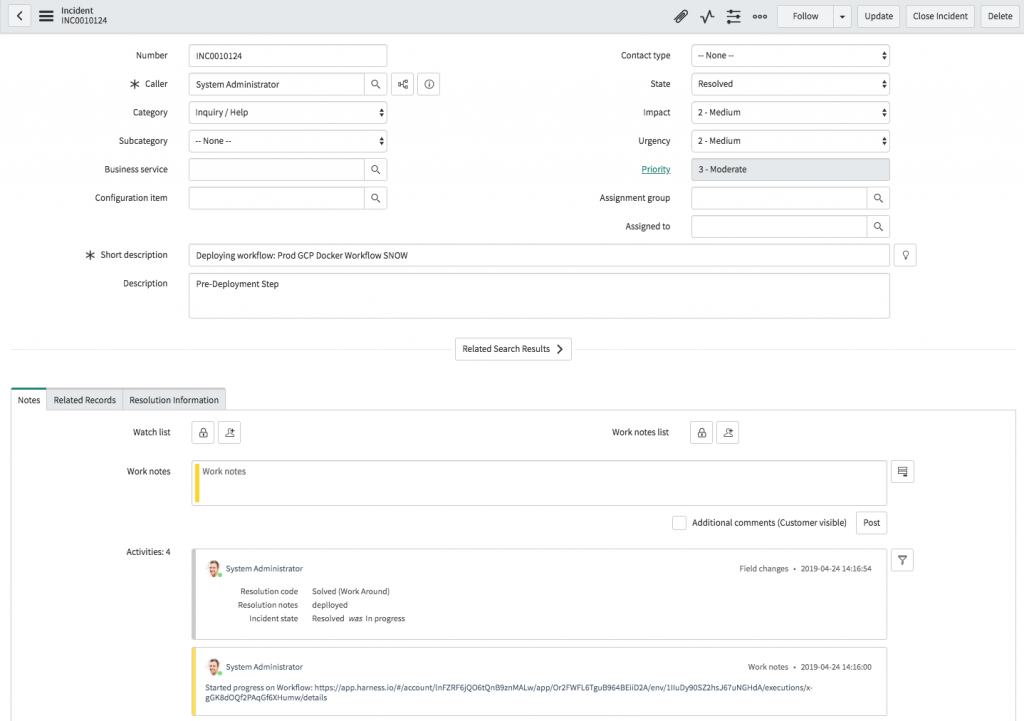The width and height of the screenshot is (1024, 721).
Task: Post the work note
Action: pos(871,522)
